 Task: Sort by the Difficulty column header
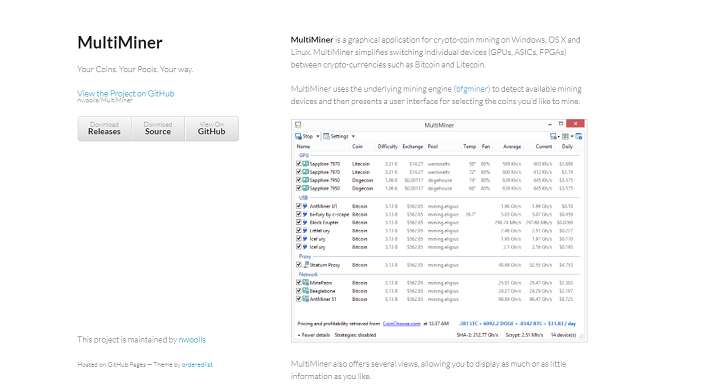387,146
